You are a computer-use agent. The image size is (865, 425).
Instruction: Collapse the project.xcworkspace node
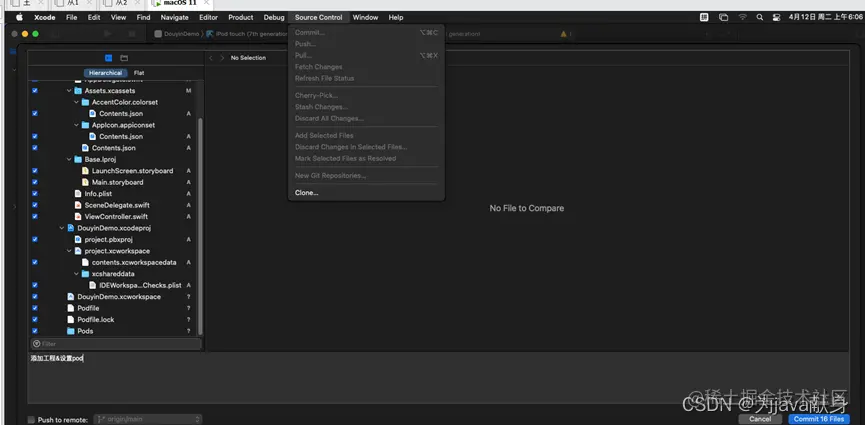tap(69, 251)
